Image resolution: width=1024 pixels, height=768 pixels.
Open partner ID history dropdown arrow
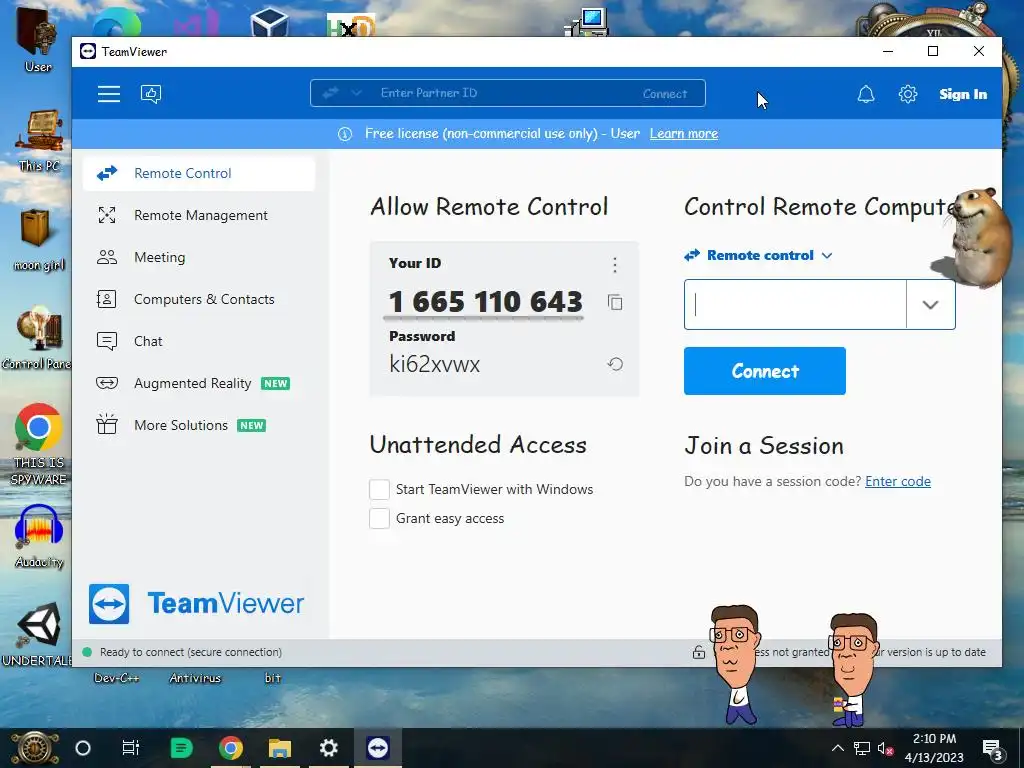pos(931,304)
